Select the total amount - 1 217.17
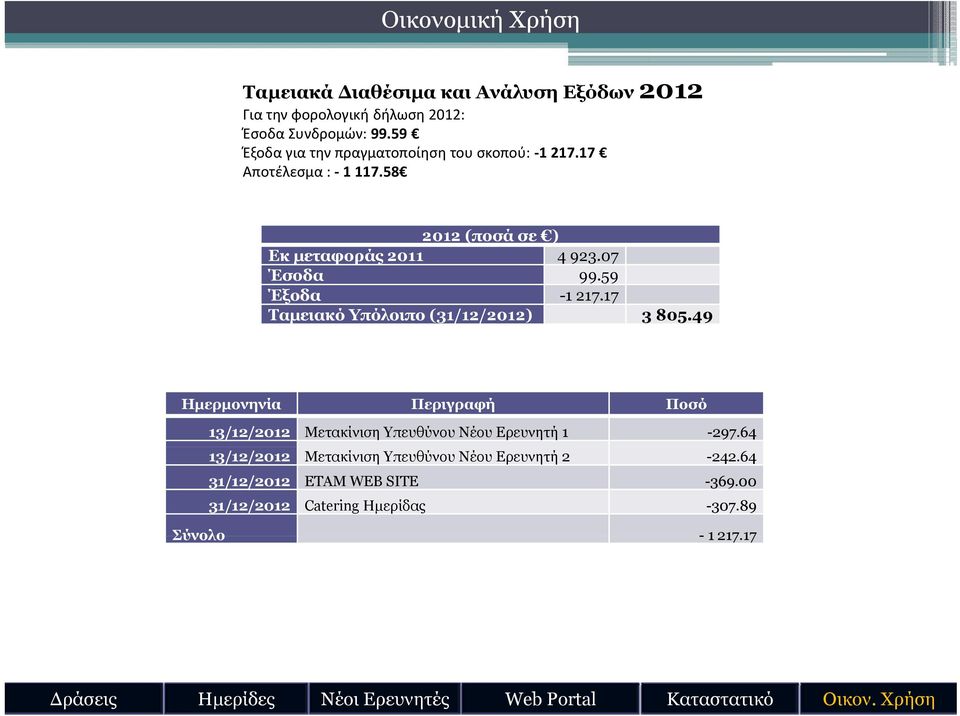Screen dimensions: 960x716 click(x=728, y=536)
